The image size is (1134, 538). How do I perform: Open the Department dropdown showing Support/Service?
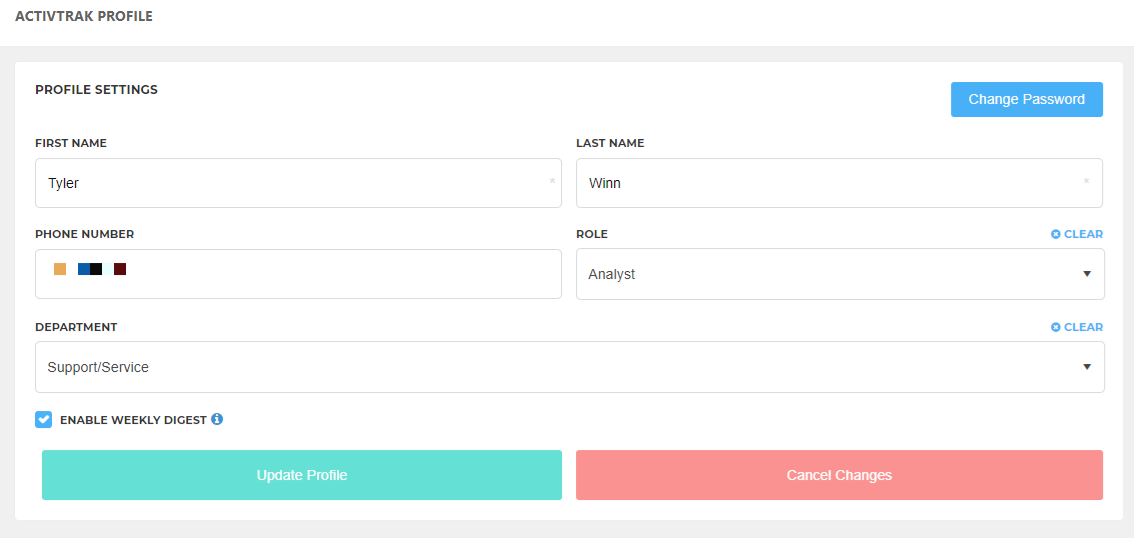570,367
